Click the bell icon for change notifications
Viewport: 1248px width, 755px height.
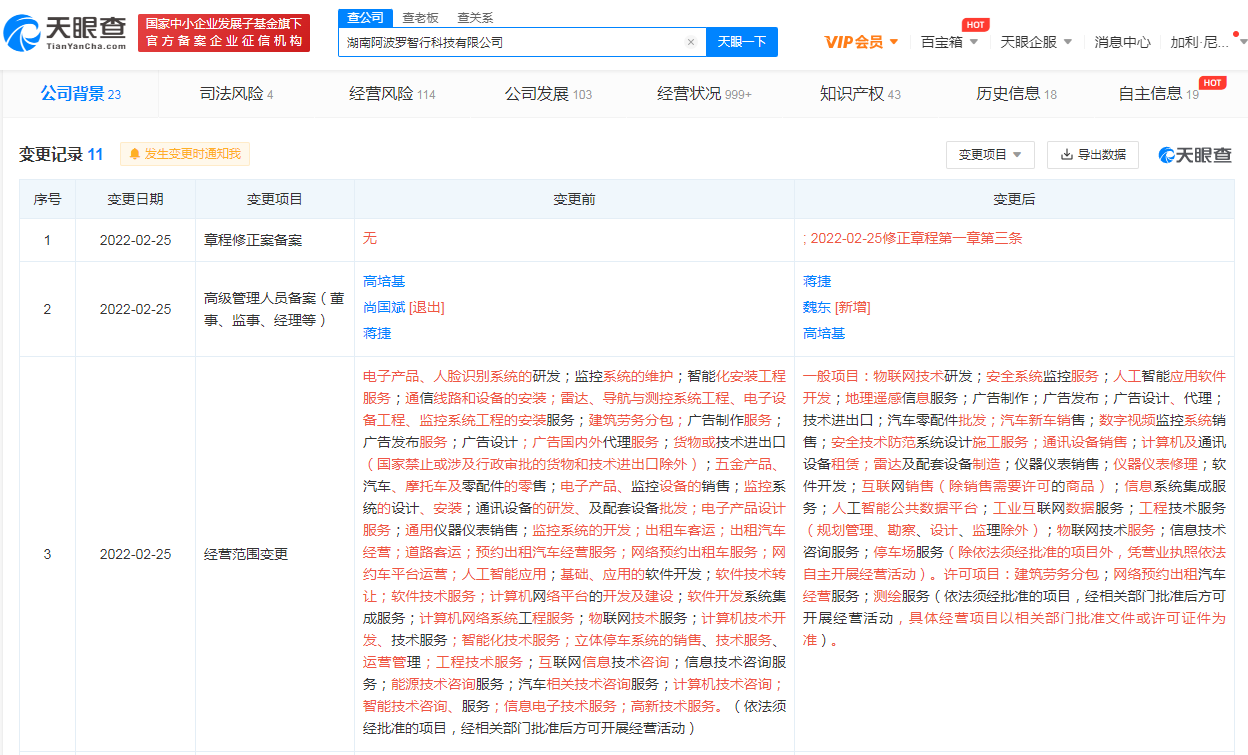click(134, 154)
